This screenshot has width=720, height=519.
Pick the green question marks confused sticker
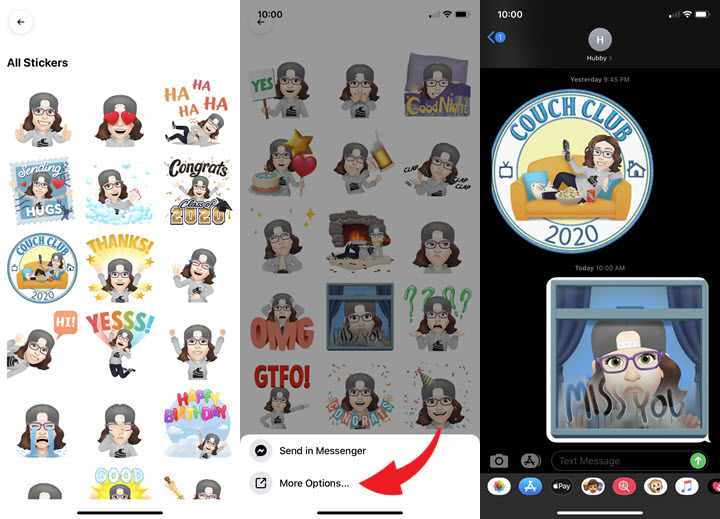click(x=437, y=318)
